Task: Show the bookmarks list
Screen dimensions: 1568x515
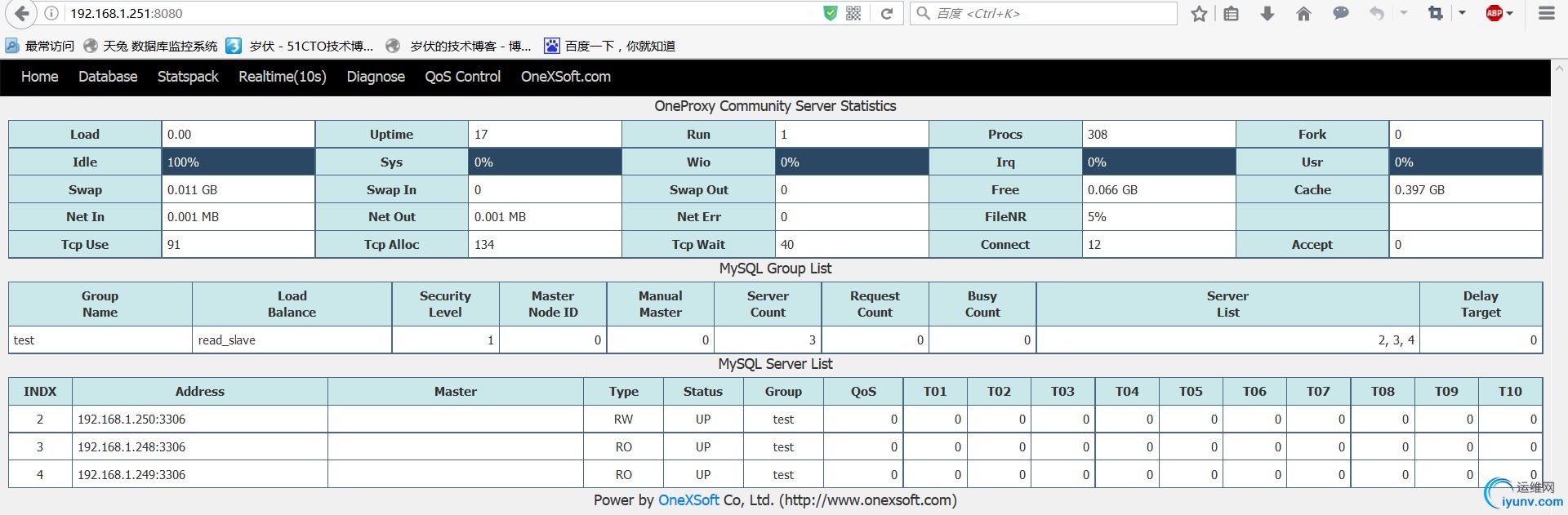Action: click(x=1232, y=13)
